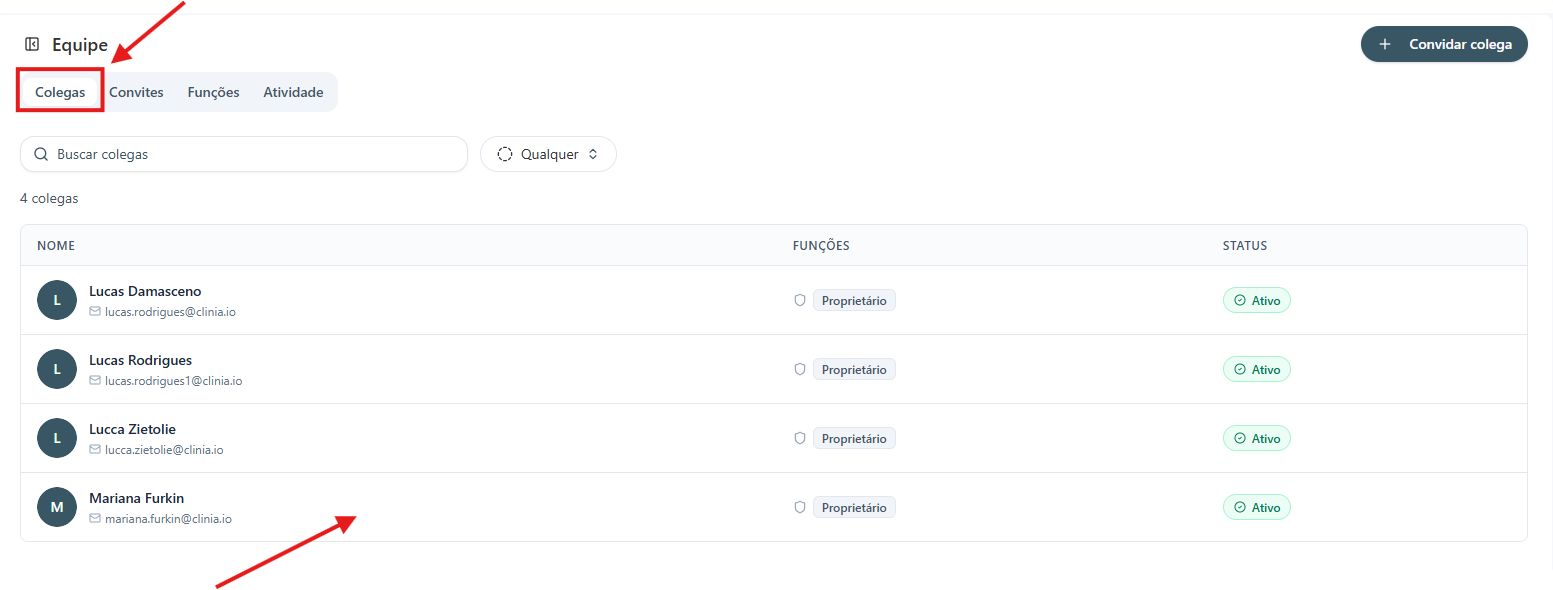
Task: Click Proprietário badge for Lucas Damasceno
Action: 854,300
